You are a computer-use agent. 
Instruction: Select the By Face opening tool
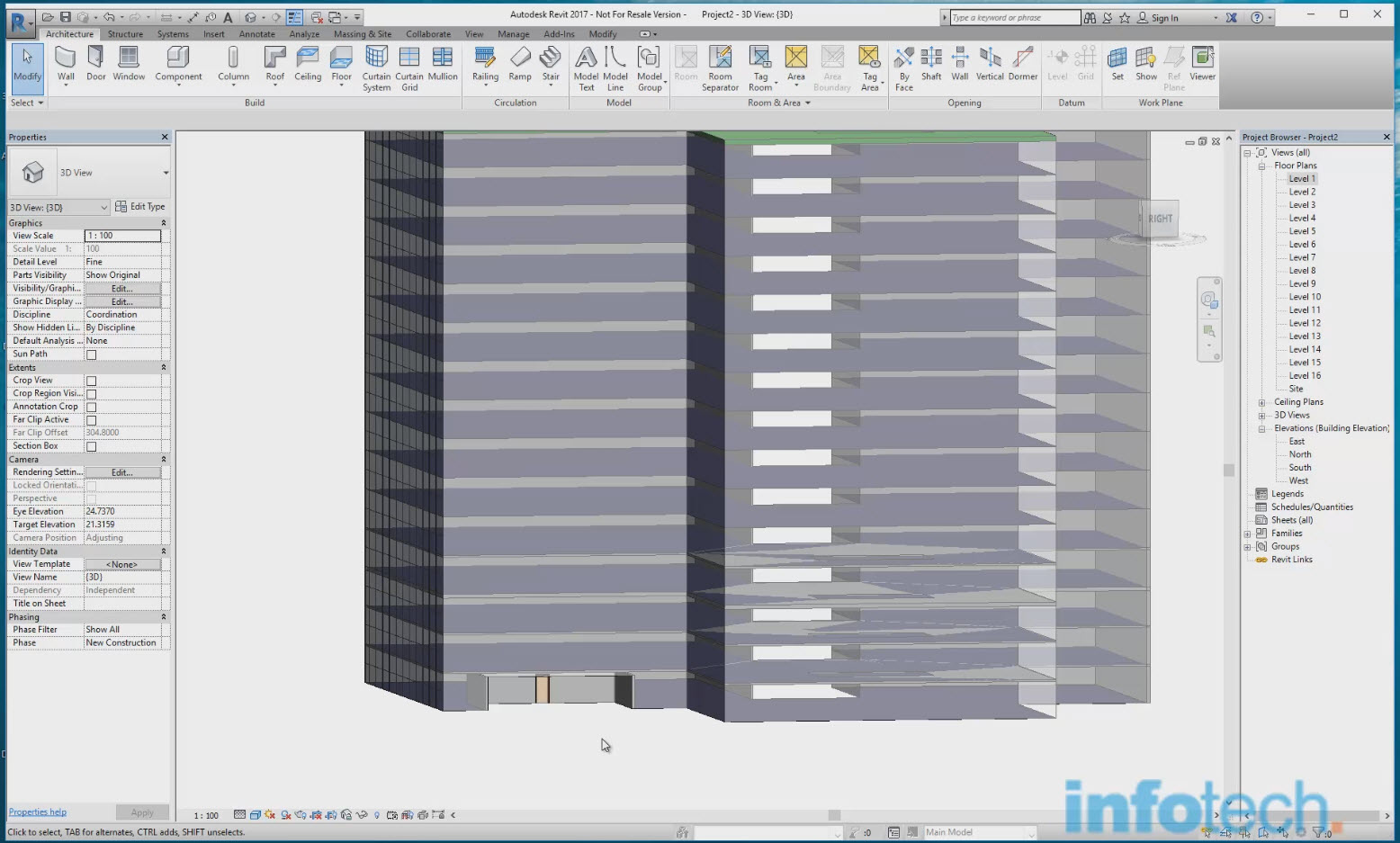tap(904, 68)
